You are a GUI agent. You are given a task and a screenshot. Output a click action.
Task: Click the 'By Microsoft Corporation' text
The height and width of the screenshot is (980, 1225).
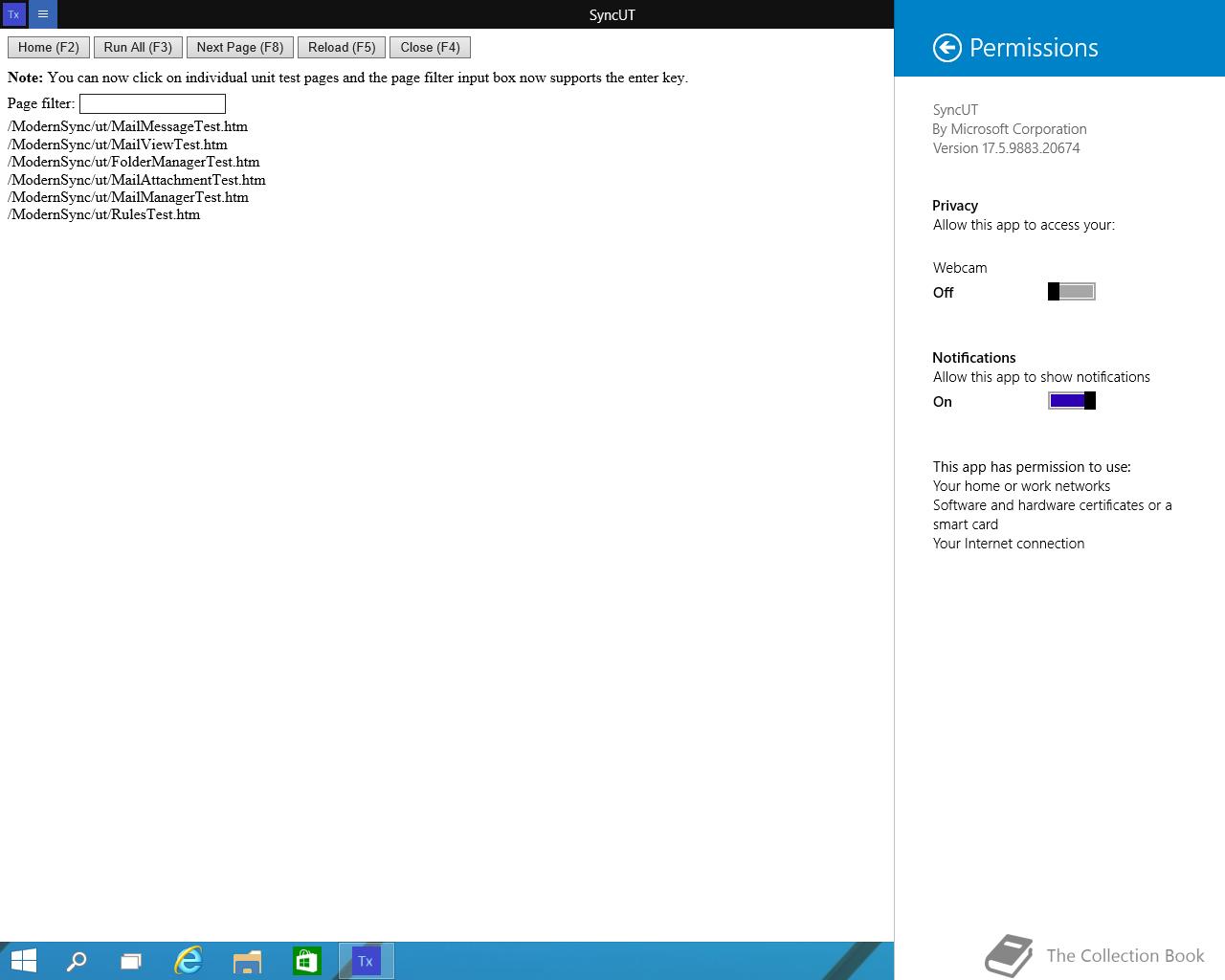1010,129
